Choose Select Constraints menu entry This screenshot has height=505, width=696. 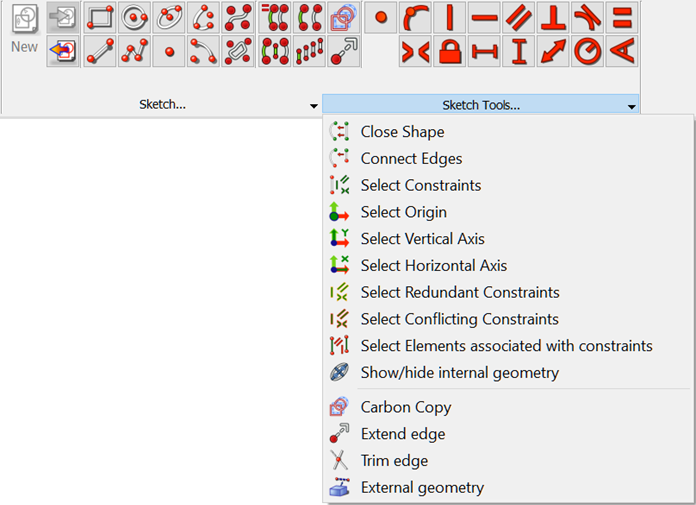click(x=508, y=185)
